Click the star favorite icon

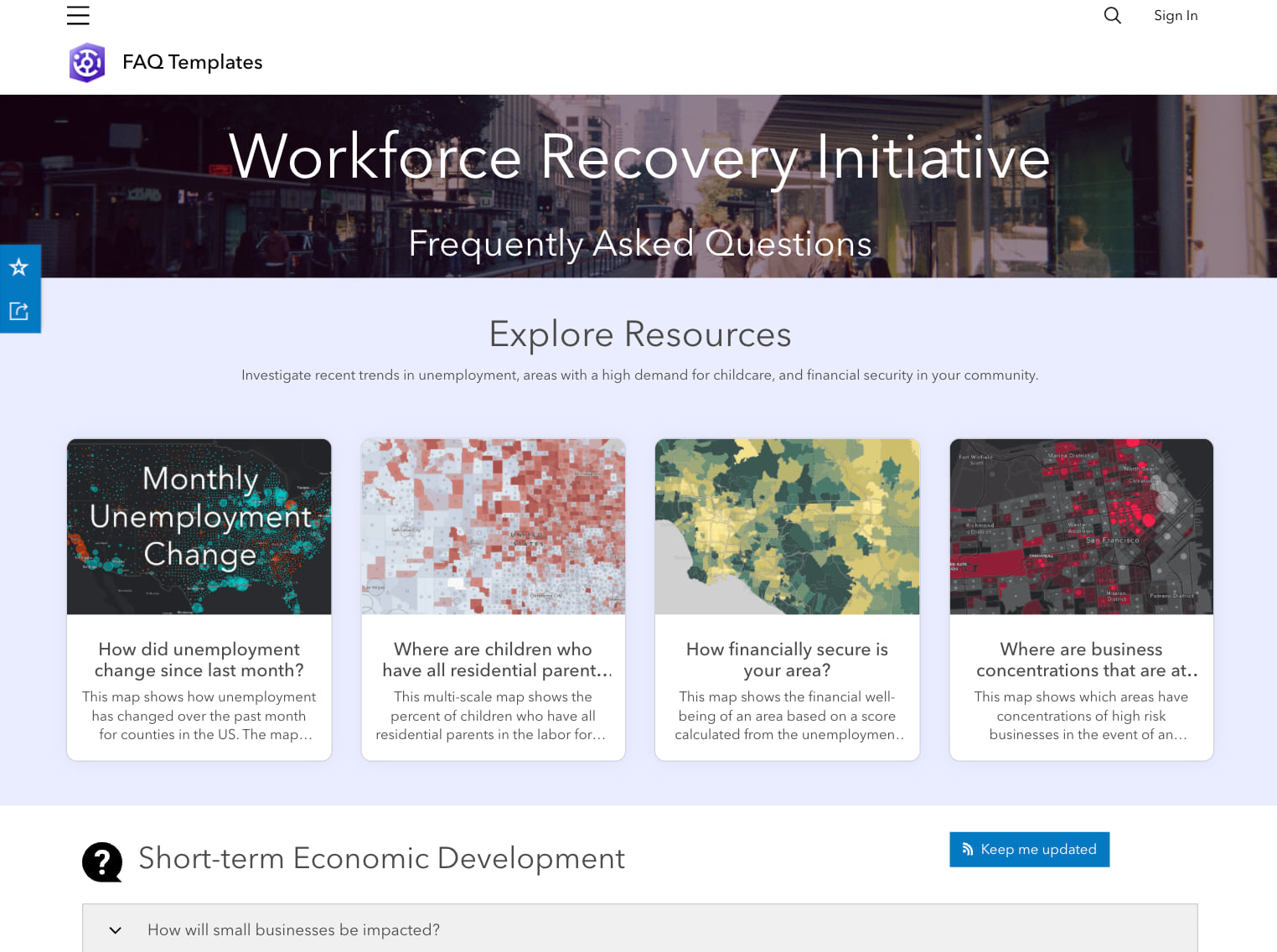click(x=19, y=267)
